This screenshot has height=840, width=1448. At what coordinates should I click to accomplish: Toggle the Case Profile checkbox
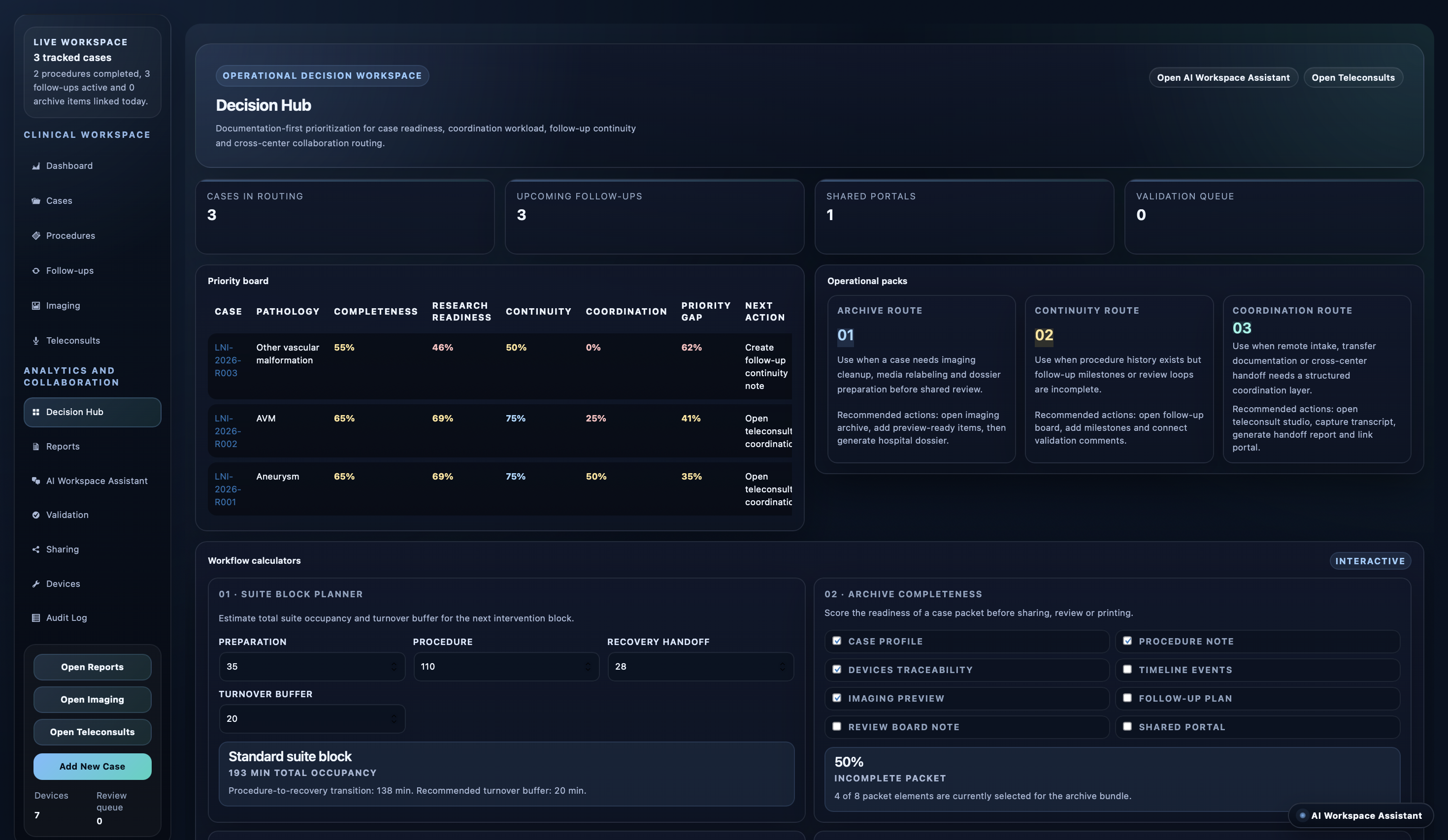pos(837,641)
